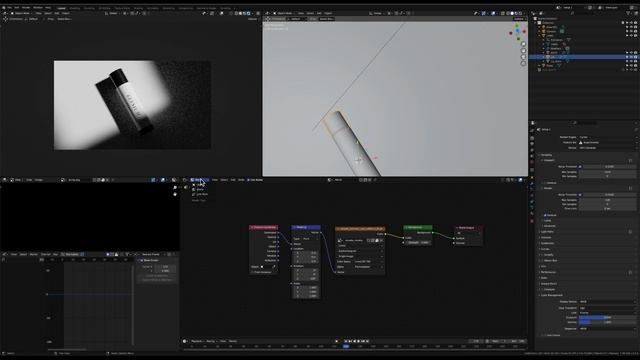Image resolution: width=640 pixels, height=360 pixels.
Task: Toggle the Use Nodes checkbox
Action: coord(248,180)
